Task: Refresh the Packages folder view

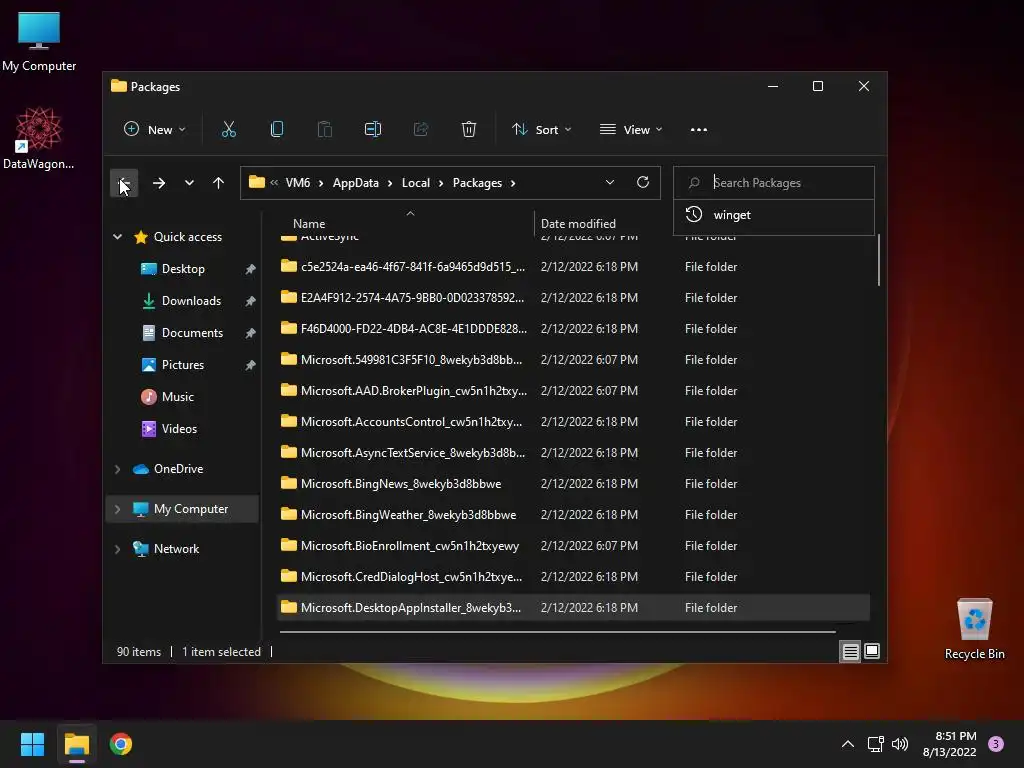Action: pyautogui.click(x=643, y=182)
